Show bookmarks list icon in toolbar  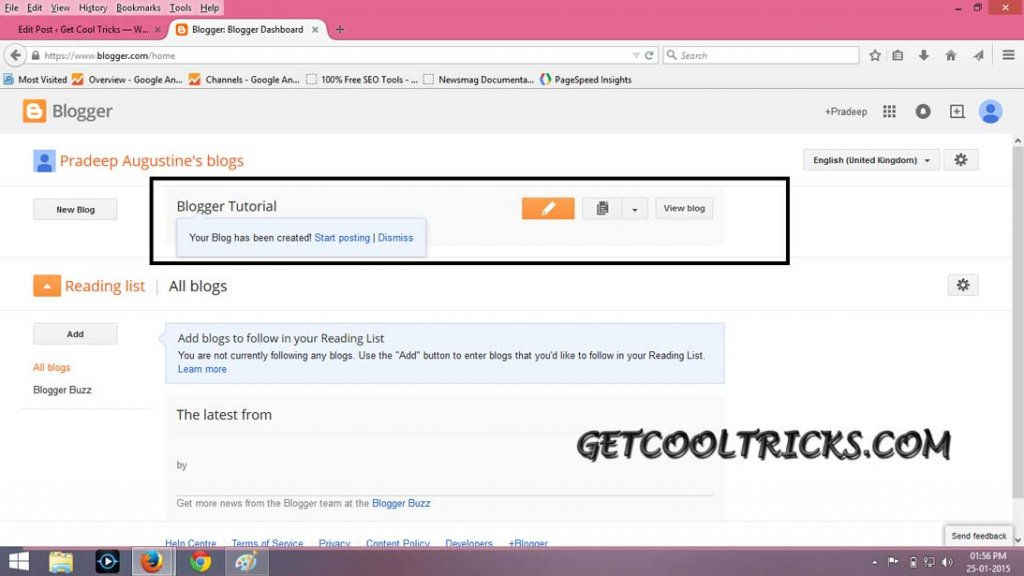tap(898, 56)
